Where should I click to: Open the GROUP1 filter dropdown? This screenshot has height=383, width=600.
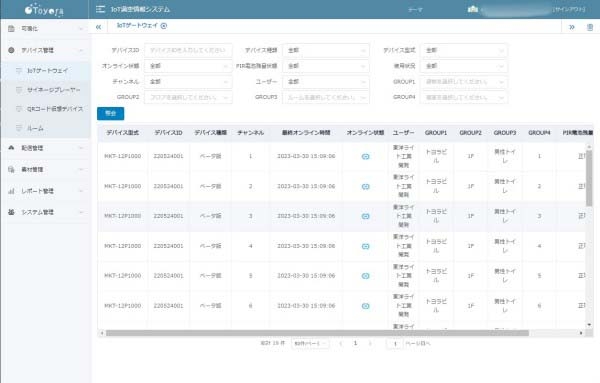(x=464, y=81)
